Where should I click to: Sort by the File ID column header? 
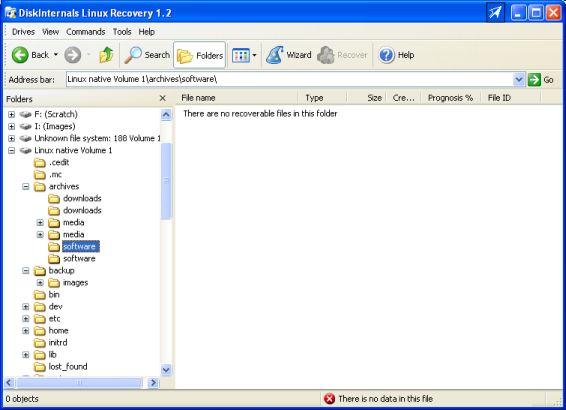point(511,98)
